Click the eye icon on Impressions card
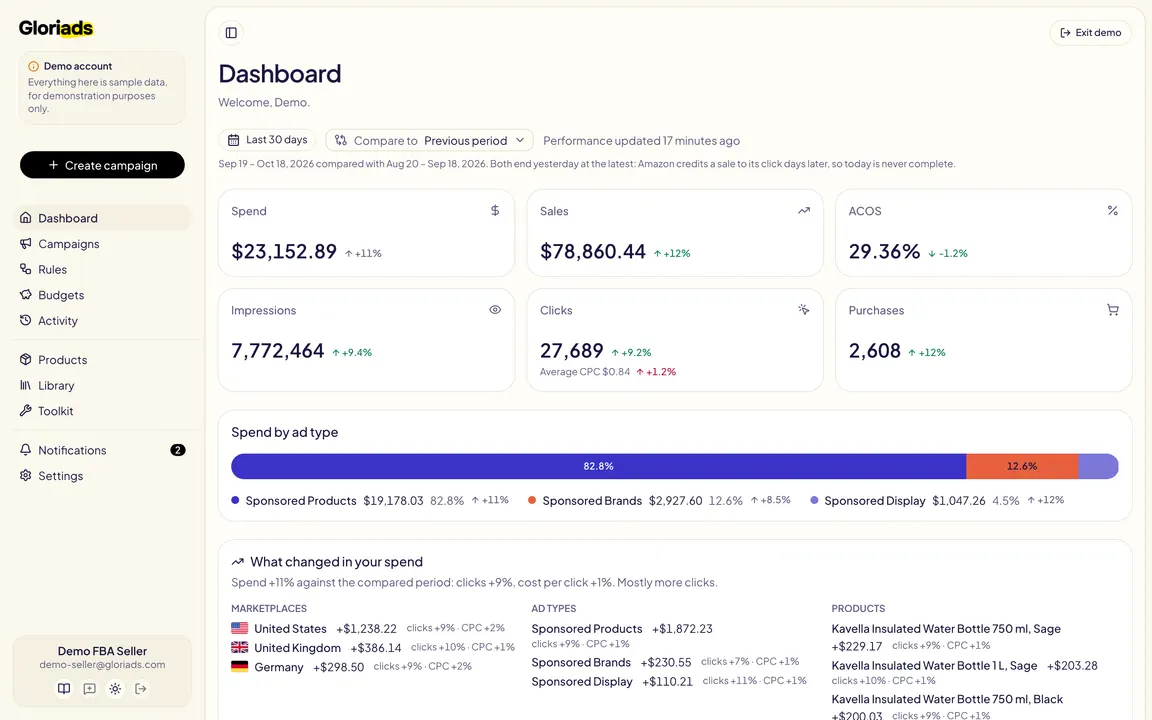Screen dimensions: 1152x720 [495, 310]
